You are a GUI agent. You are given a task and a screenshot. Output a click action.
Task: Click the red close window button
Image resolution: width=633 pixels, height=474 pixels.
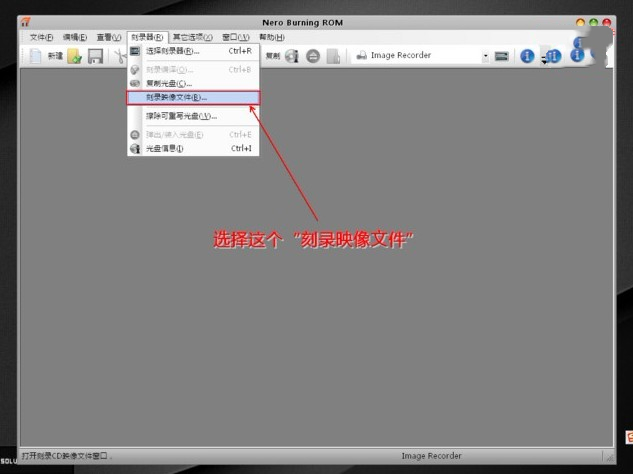(x=606, y=23)
